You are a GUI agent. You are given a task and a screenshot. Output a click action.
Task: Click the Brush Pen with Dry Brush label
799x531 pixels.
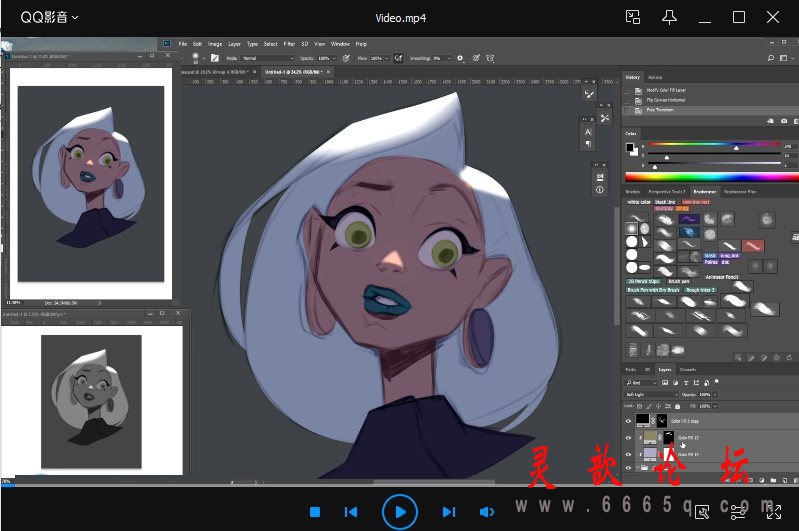tap(653, 290)
